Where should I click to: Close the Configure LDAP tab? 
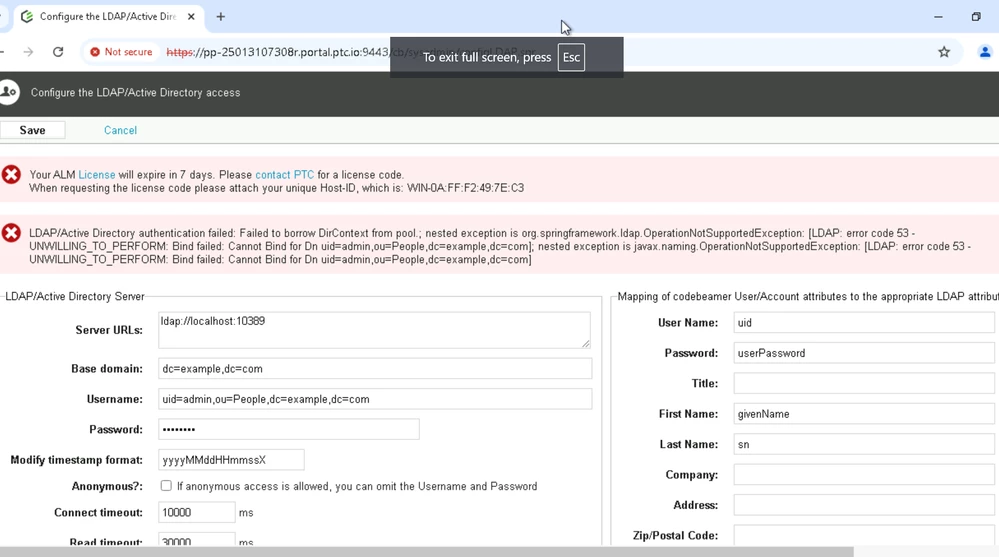(x=191, y=17)
